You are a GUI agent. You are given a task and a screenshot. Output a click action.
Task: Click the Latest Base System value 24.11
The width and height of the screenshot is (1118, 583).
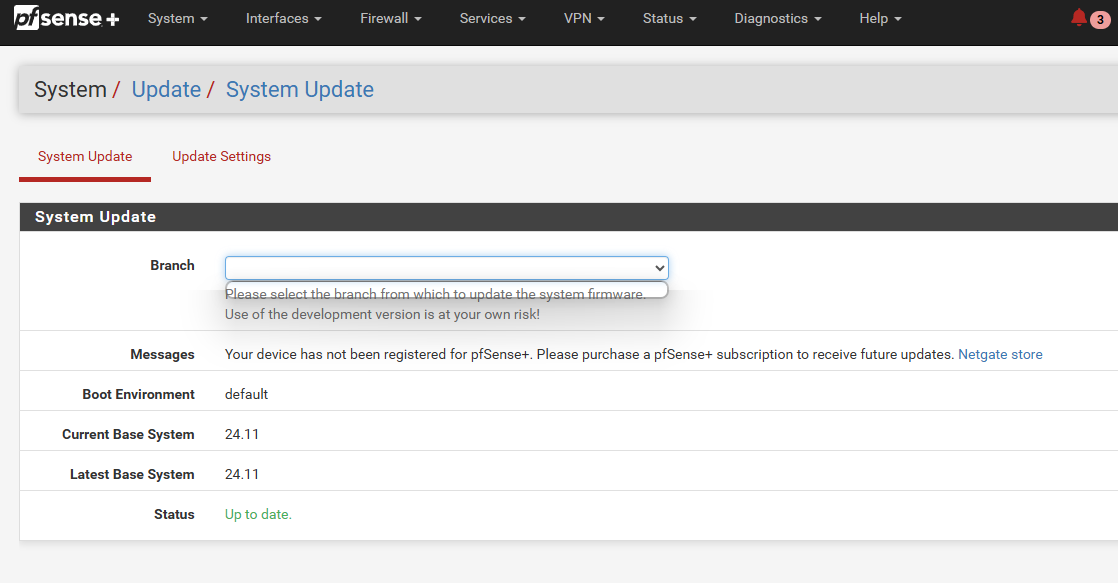point(242,474)
